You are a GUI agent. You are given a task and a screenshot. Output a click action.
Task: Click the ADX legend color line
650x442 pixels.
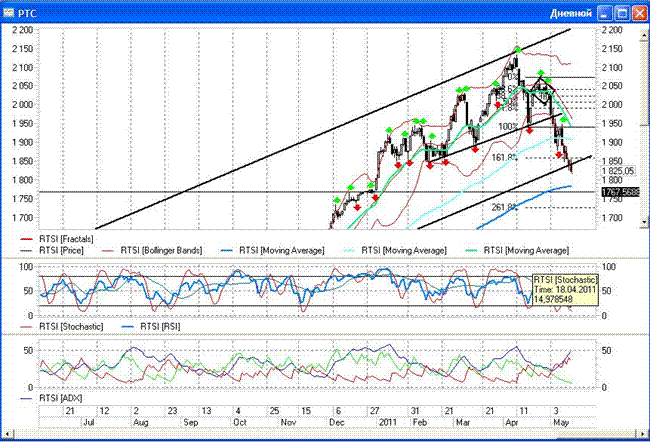[x=26, y=398]
